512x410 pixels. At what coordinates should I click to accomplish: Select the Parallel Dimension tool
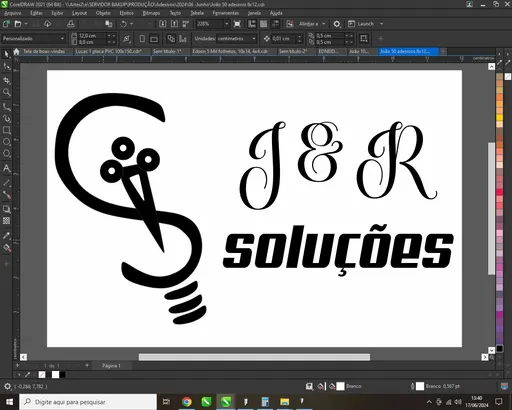[x=6, y=182]
